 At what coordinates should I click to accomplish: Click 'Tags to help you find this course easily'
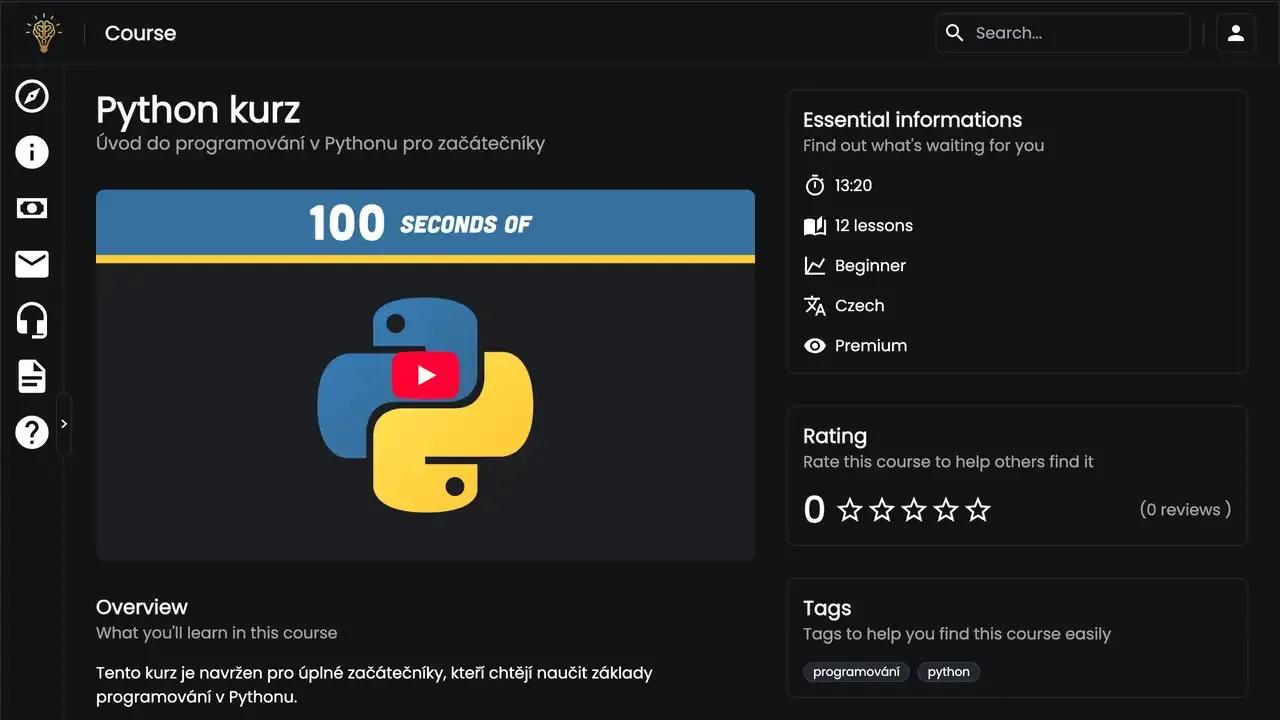(x=957, y=634)
